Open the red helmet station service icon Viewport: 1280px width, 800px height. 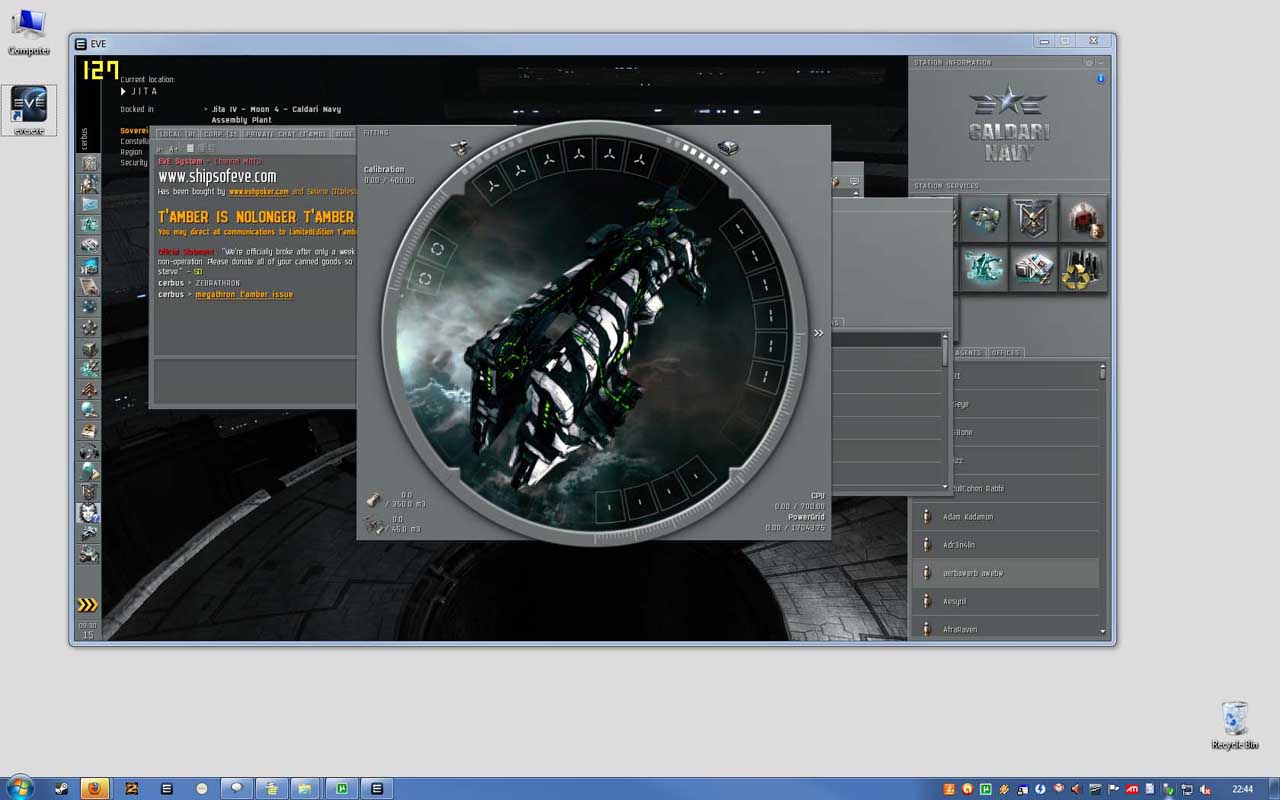click(x=1083, y=218)
